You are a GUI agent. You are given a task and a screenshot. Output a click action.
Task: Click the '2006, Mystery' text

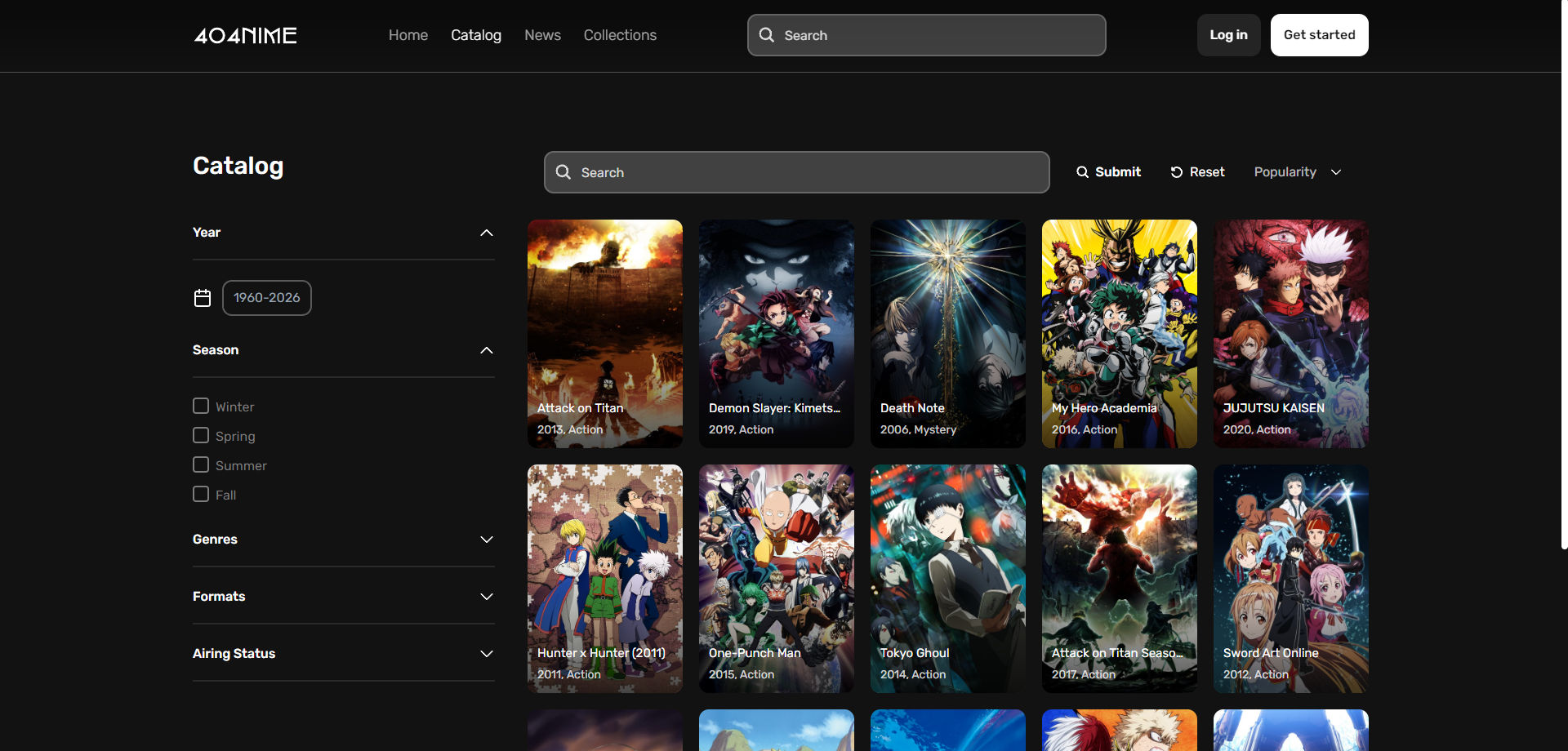coord(918,429)
